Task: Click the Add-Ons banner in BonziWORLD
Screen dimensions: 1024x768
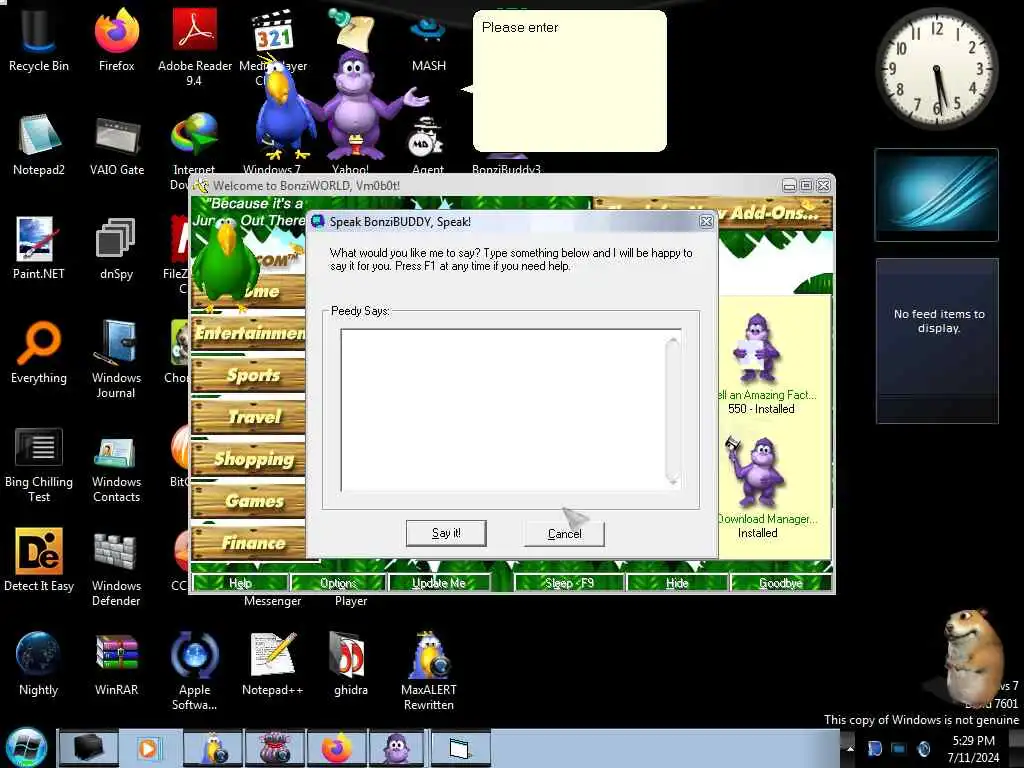Action: click(x=713, y=213)
